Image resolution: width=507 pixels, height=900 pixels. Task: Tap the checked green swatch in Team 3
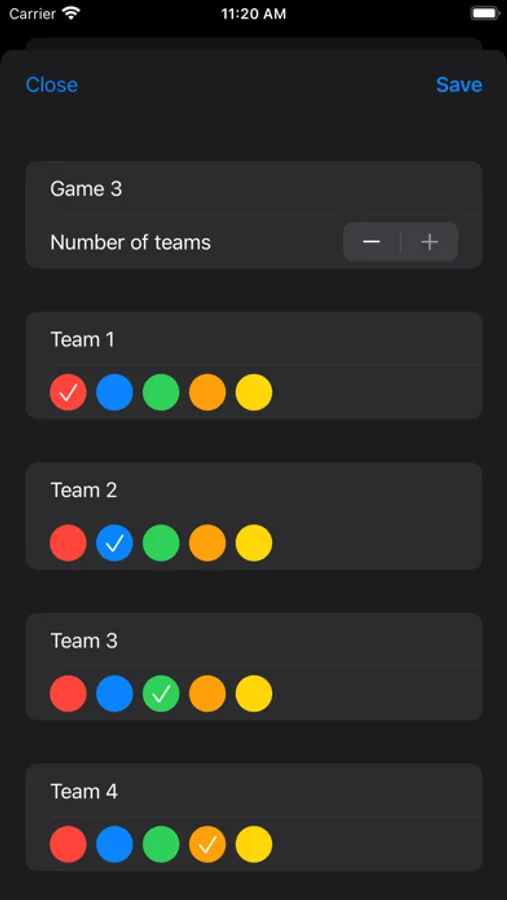click(x=161, y=693)
